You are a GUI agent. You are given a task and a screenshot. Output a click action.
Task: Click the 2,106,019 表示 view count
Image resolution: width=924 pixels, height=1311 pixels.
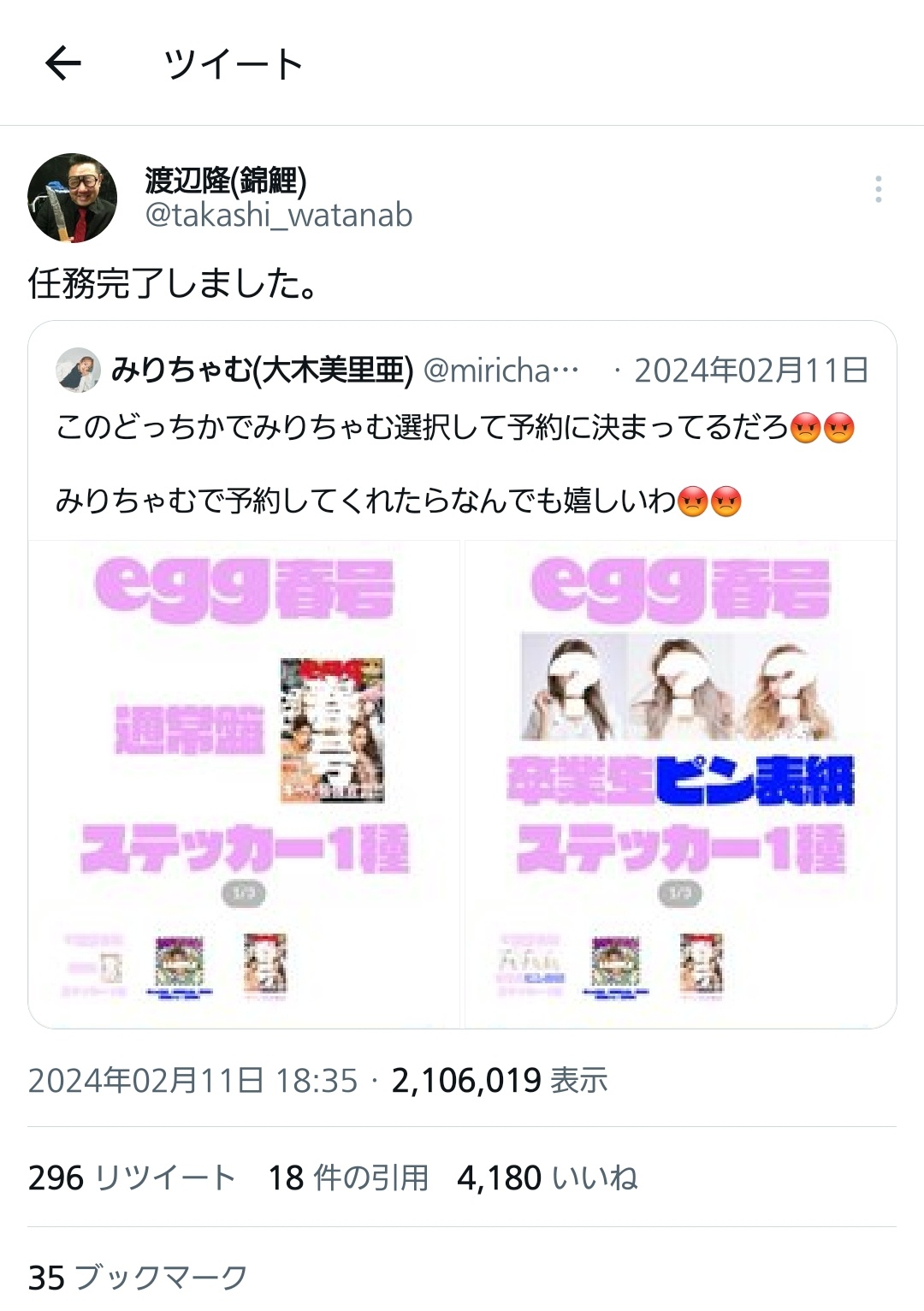500,1080
